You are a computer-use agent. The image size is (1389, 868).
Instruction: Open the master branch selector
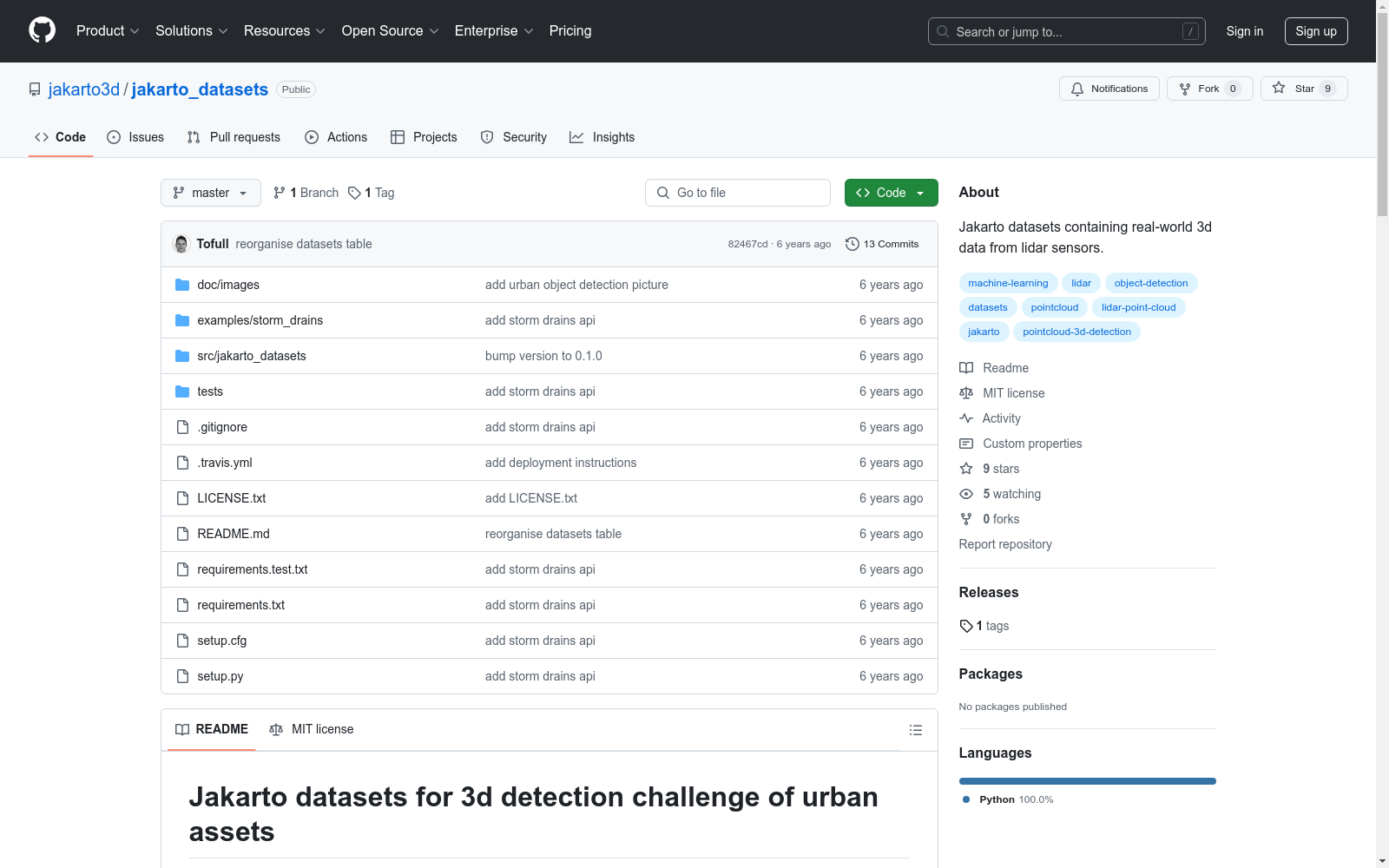pos(211,193)
